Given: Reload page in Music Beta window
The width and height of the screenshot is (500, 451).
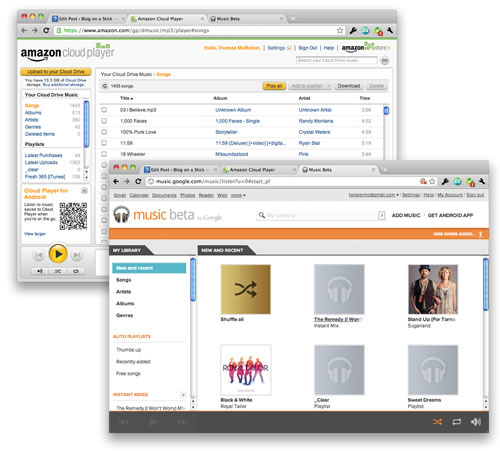Looking at the screenshot, I should tap(138, 181).
